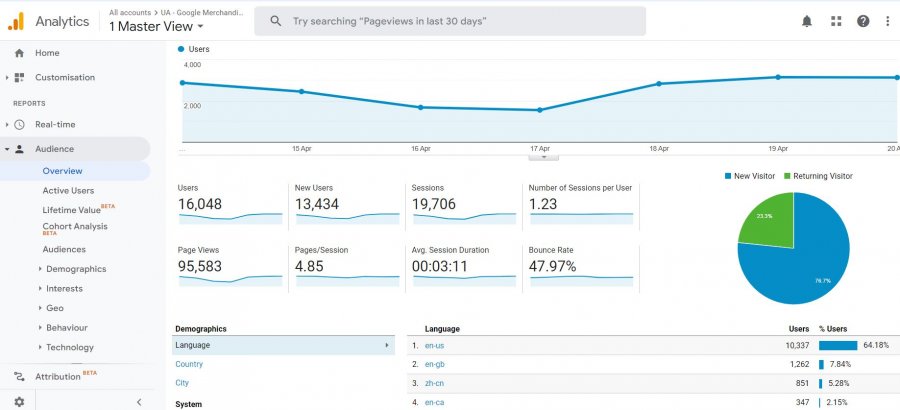
Task: Select the Country demographics link
Action: [189, 364]
